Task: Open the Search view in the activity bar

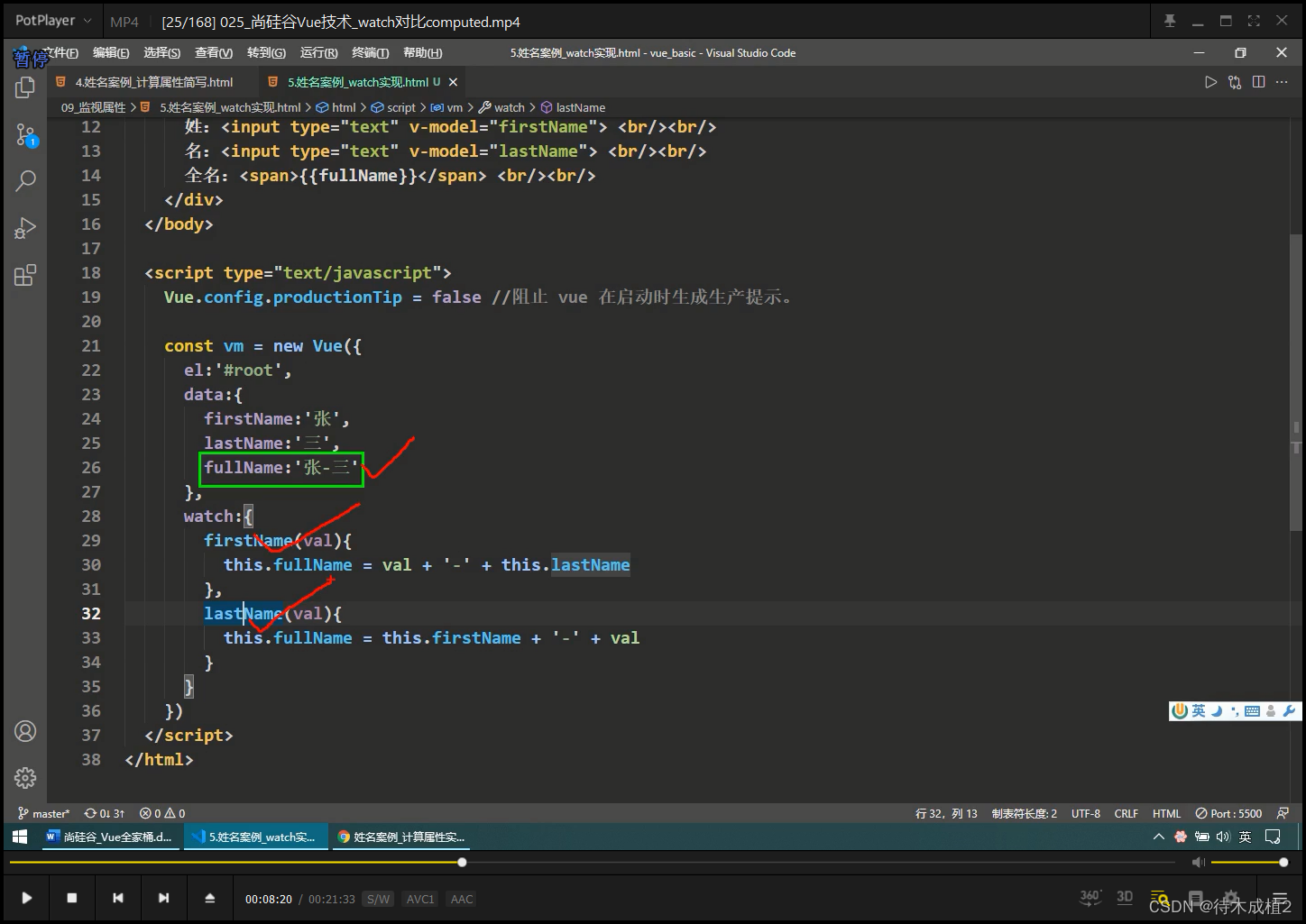Action: point(25,180)
